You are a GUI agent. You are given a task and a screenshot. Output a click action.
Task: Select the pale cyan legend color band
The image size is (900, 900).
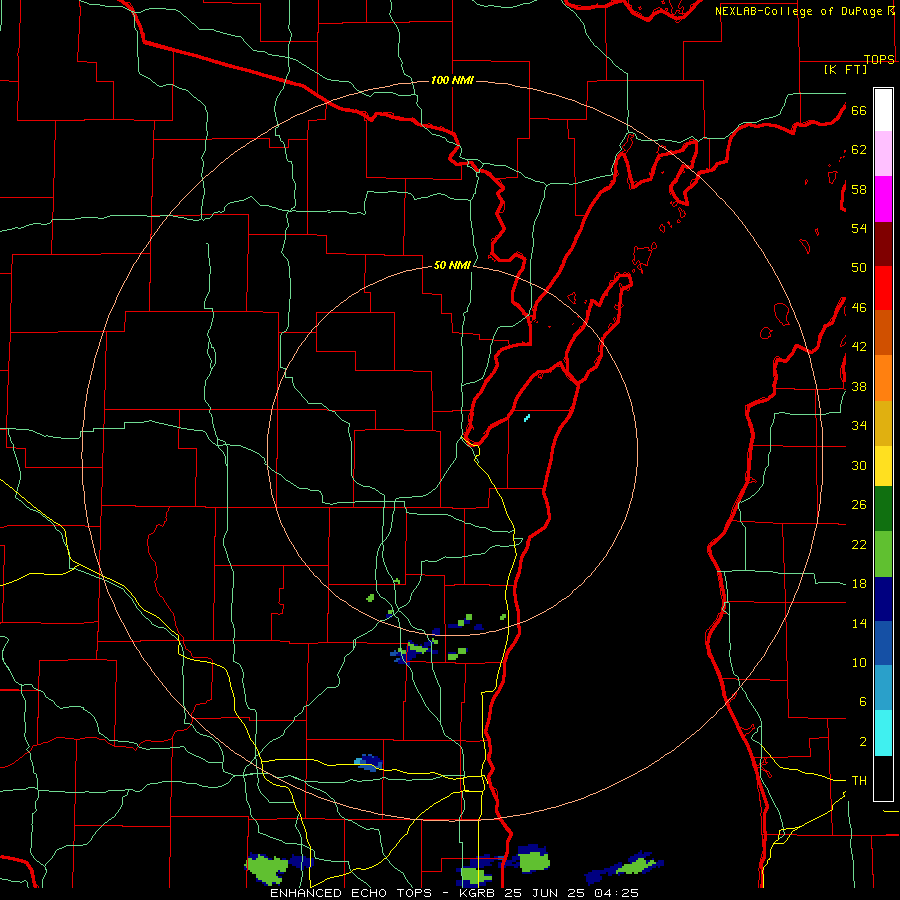(883, 733)
